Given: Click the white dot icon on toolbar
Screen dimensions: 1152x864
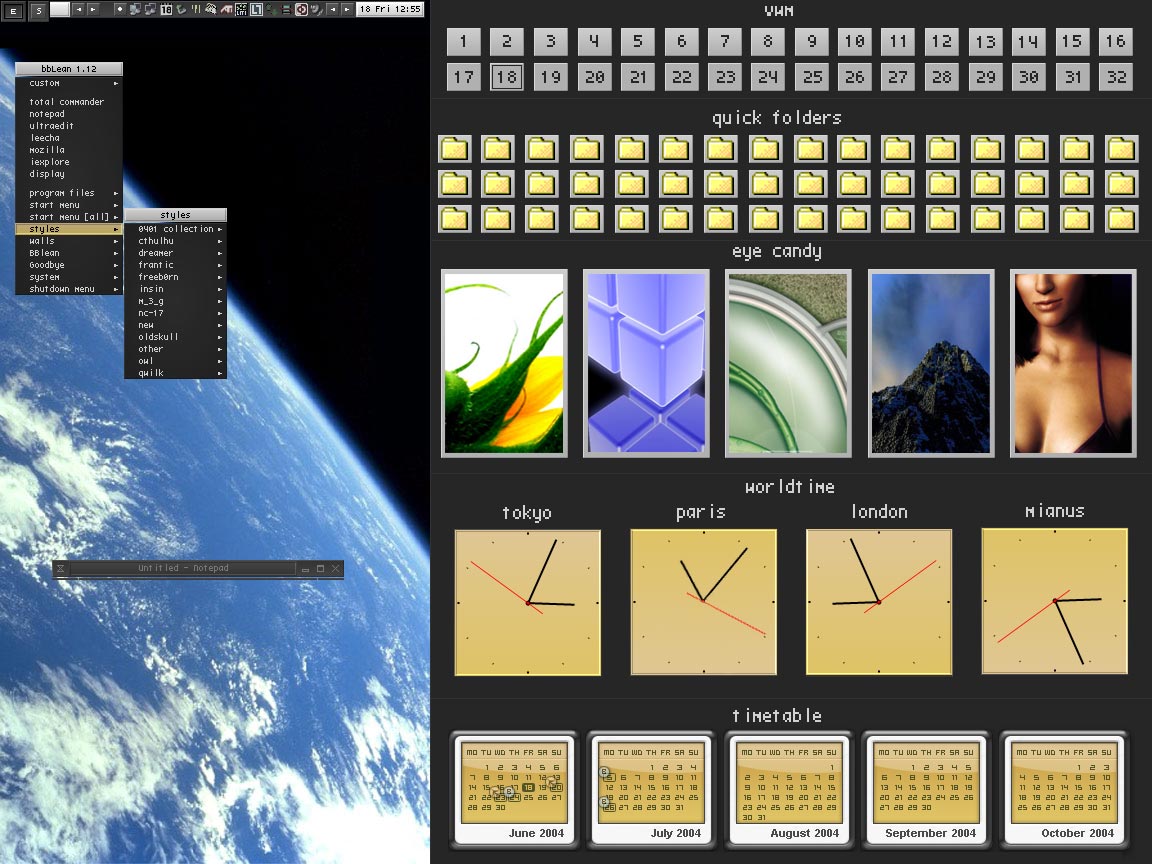Looking at the screenshot, I should point(120,10).
